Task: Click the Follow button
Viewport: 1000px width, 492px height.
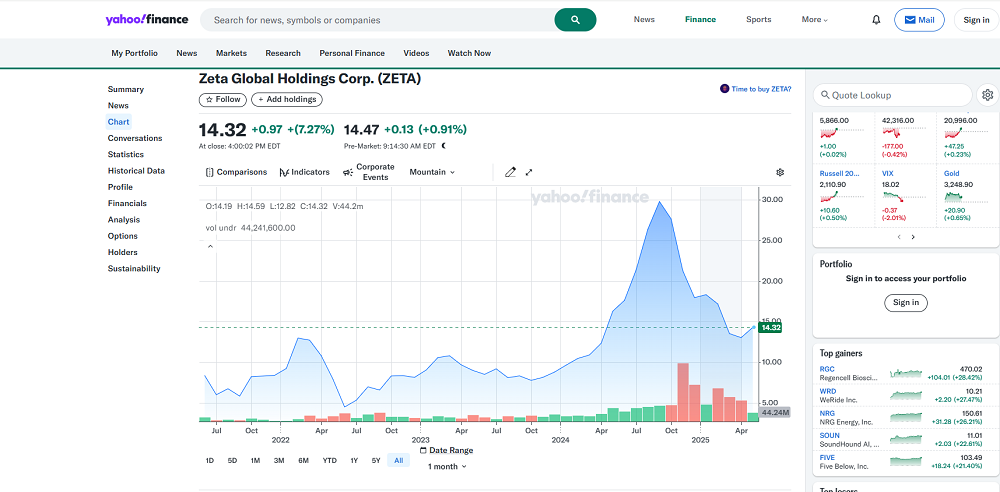Action: coord(222,99)
